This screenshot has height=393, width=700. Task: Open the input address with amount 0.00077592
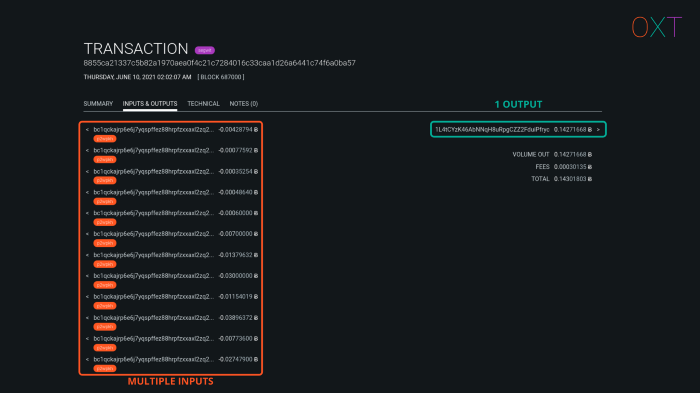(154, 151)
